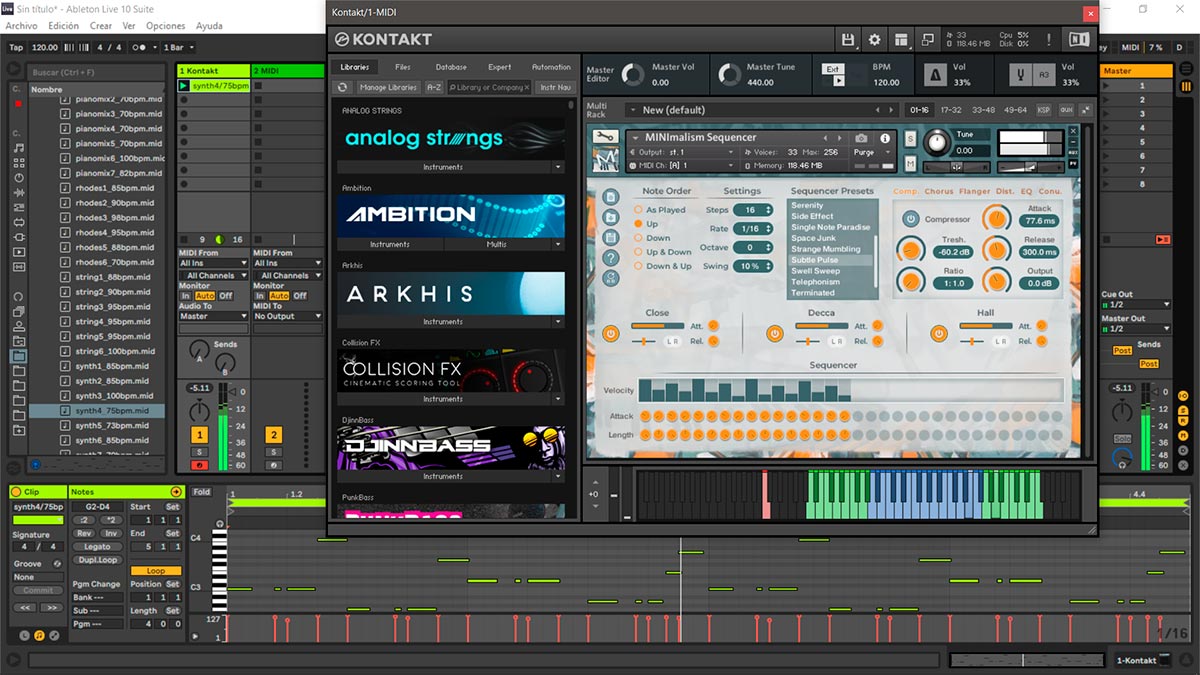Show rack channels 17-32
Screen dimensions: 1200x675
point(951,110)
